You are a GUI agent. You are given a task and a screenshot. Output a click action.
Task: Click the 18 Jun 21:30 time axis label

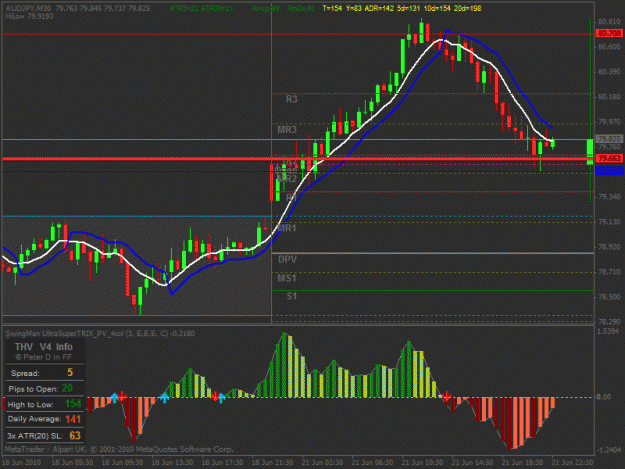(x=272, y=463)
